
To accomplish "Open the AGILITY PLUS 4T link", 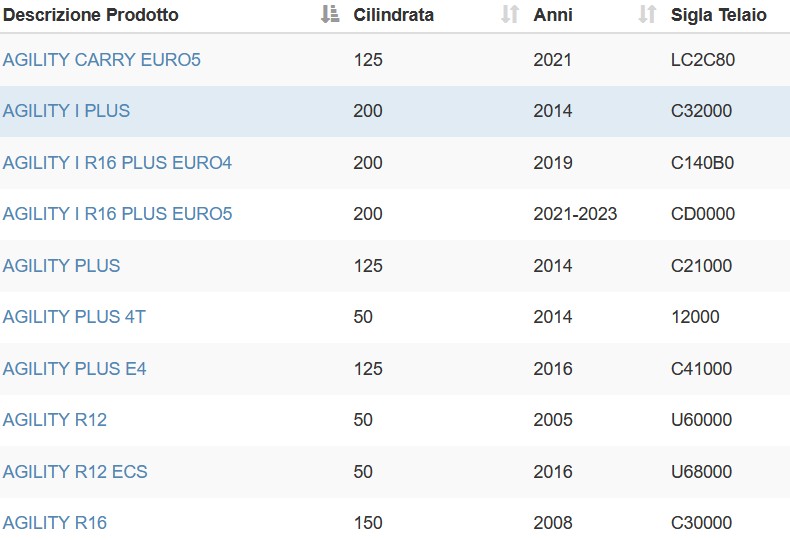I will pos(74,317).
